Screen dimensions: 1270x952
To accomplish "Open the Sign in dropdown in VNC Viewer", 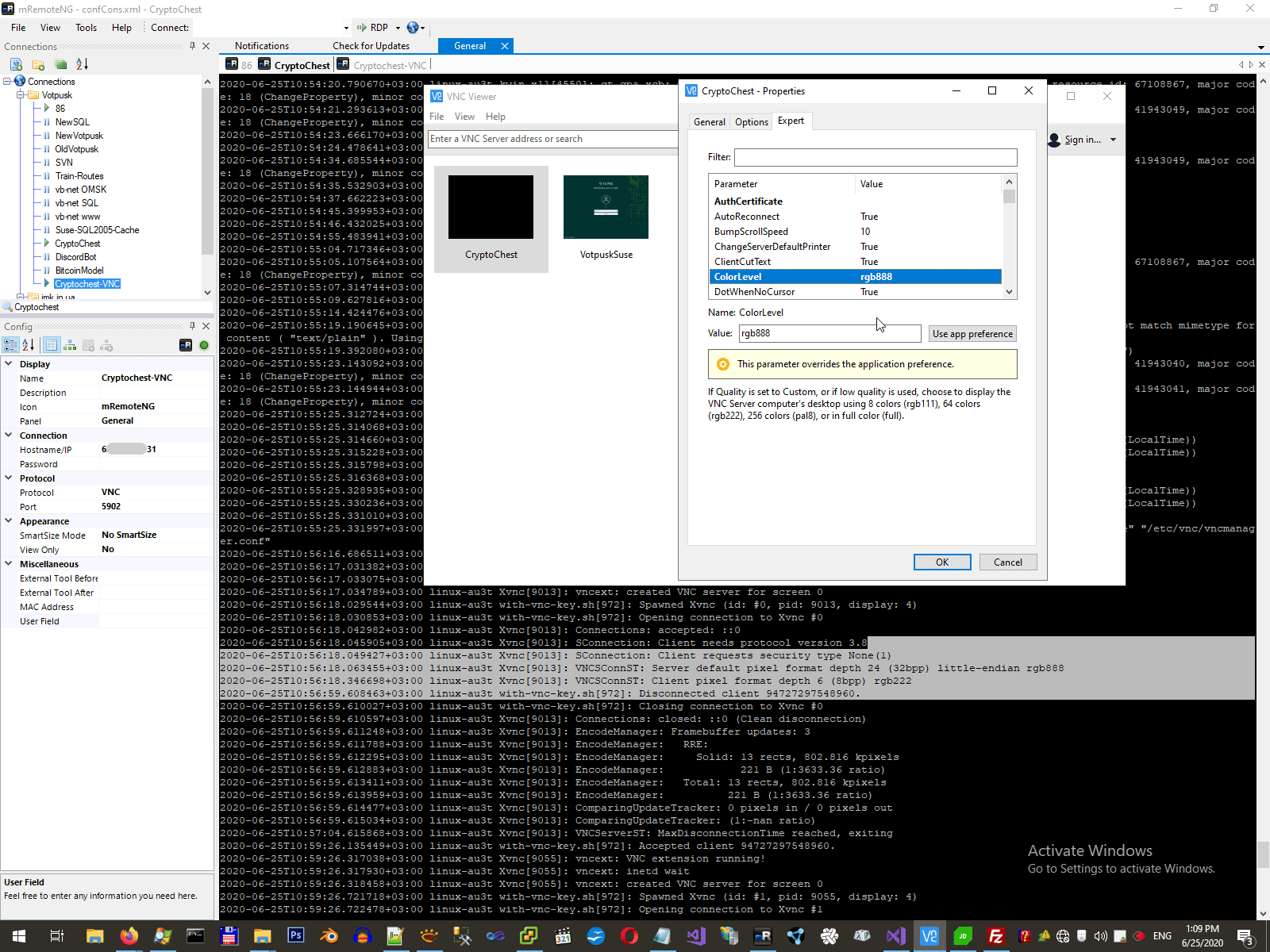I will click(1114, 140).
